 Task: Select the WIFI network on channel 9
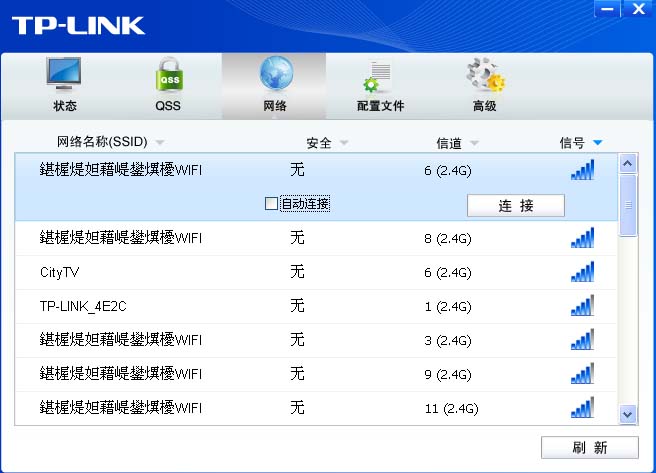[x=316, y=374]
